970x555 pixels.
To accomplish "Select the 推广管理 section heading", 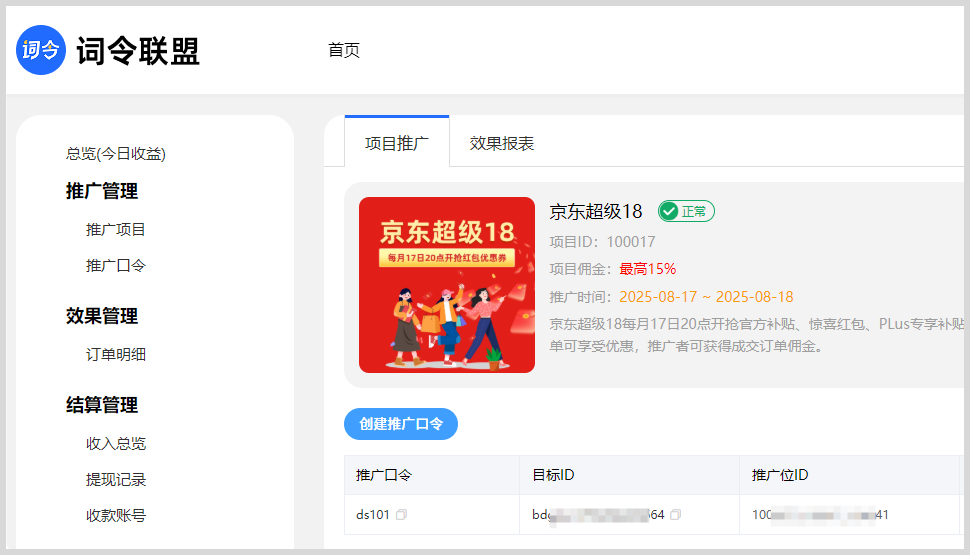I will coord(102,191).
